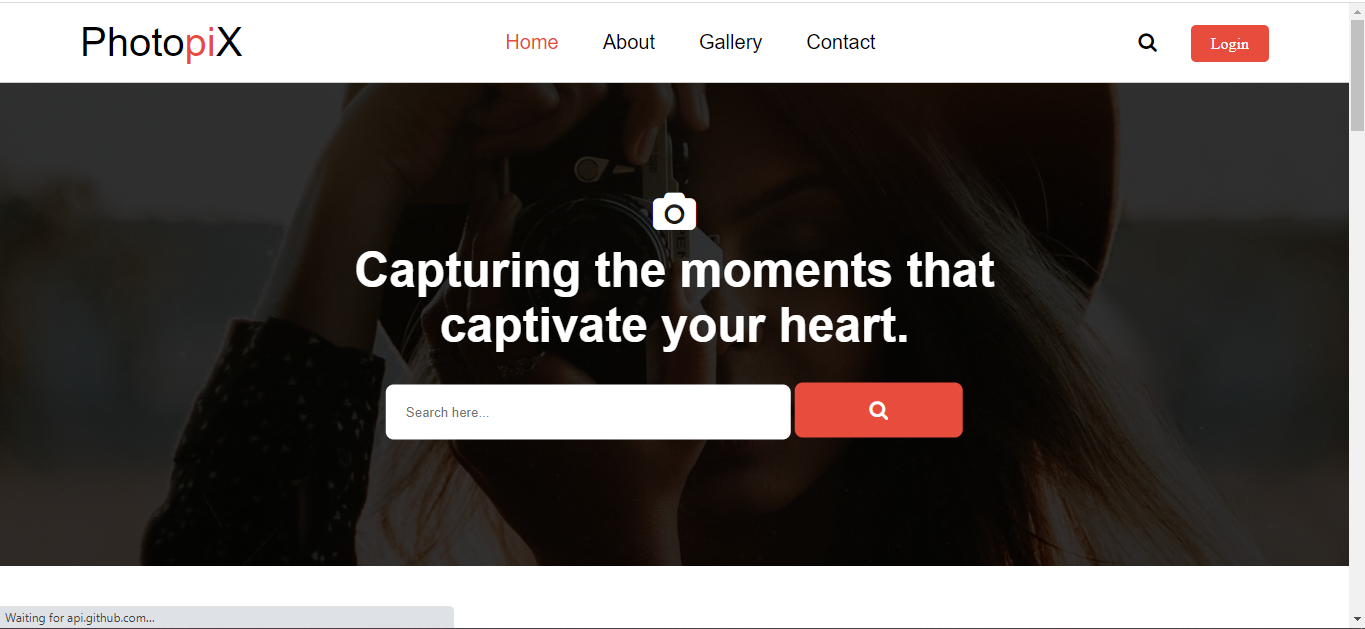Click the magnifier icon in the navigation bar
The height and width of the screenshot is (629, 1365).
(1147, 43)
